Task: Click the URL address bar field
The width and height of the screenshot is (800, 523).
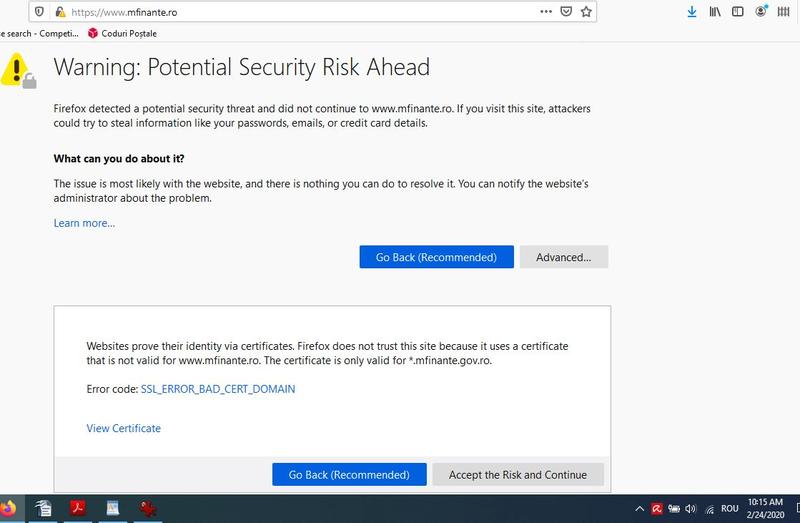Action: click(x=300, y=12)
